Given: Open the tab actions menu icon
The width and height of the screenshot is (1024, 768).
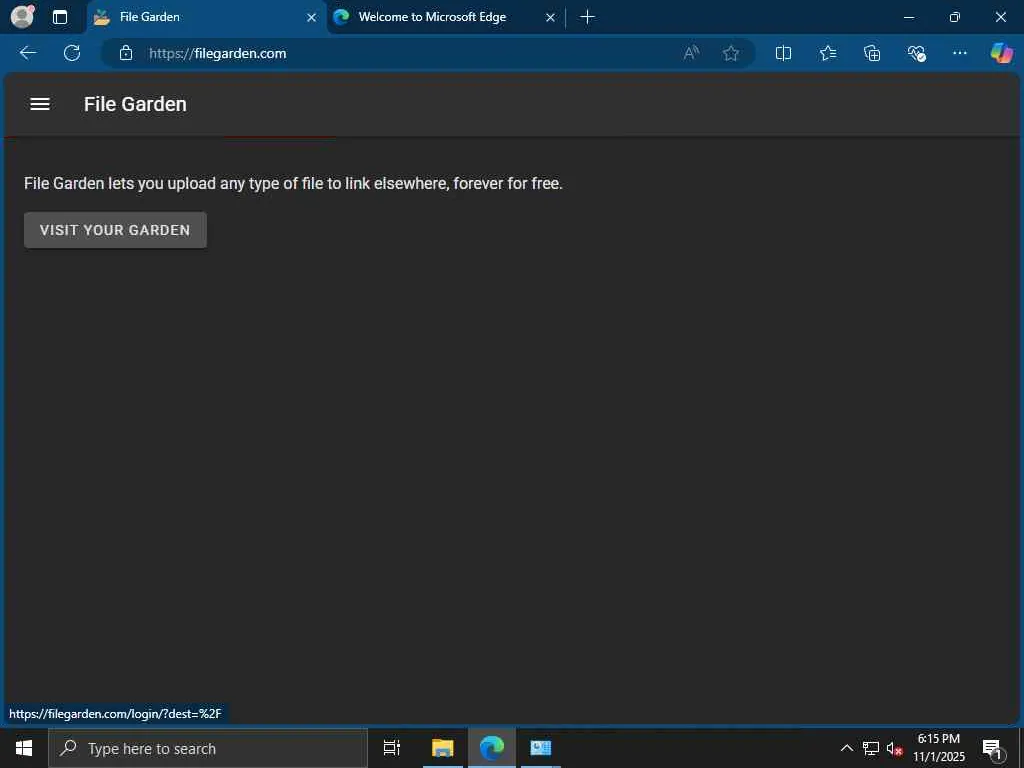Looking at the screenshot, I should [x=60, y=17].
